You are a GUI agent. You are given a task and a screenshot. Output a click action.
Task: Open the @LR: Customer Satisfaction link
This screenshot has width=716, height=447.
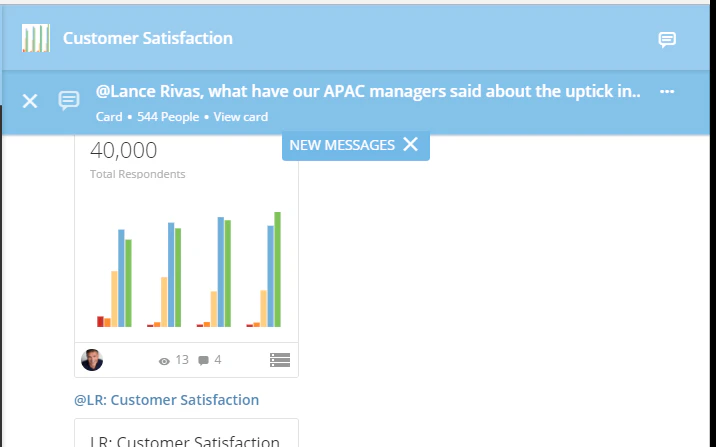pyautogui.click(x=167, y=400)
